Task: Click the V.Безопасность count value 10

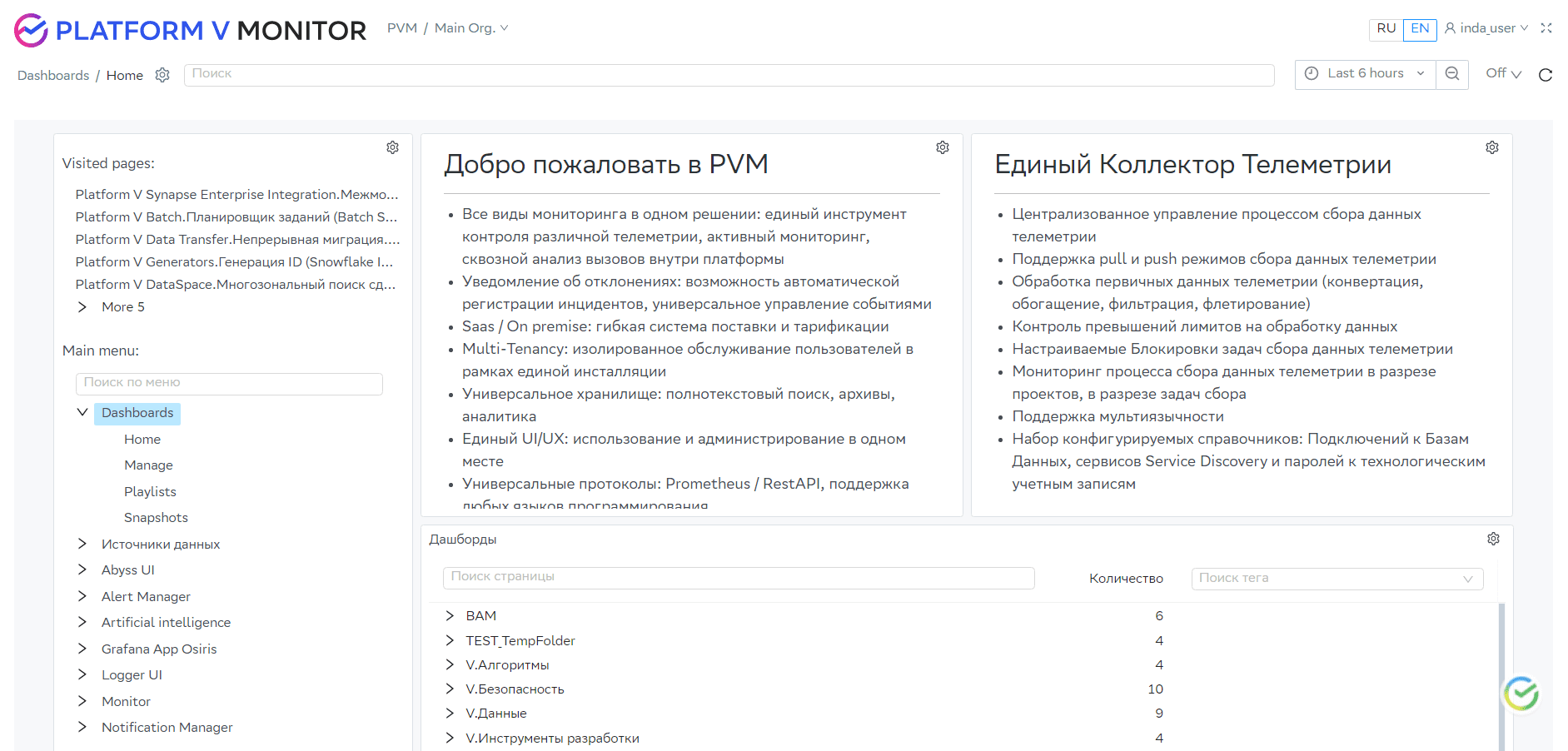Action: click(1155, 689)
